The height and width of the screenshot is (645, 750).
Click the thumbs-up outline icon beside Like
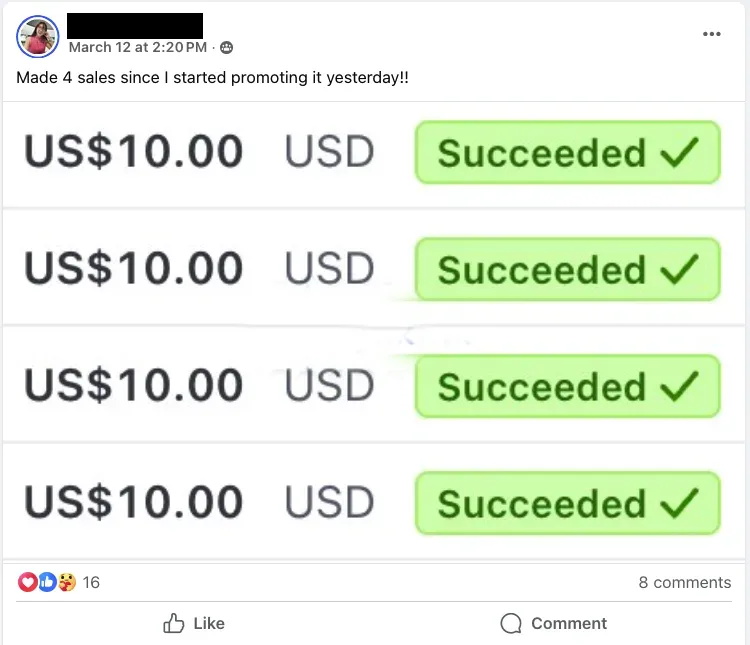pos(174,623)
